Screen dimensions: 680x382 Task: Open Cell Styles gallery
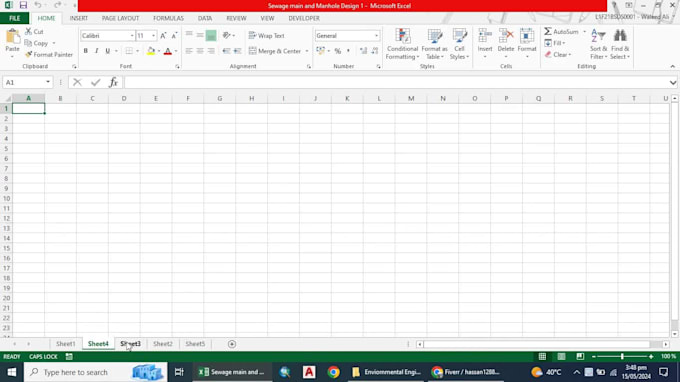(x=459, y=44)
